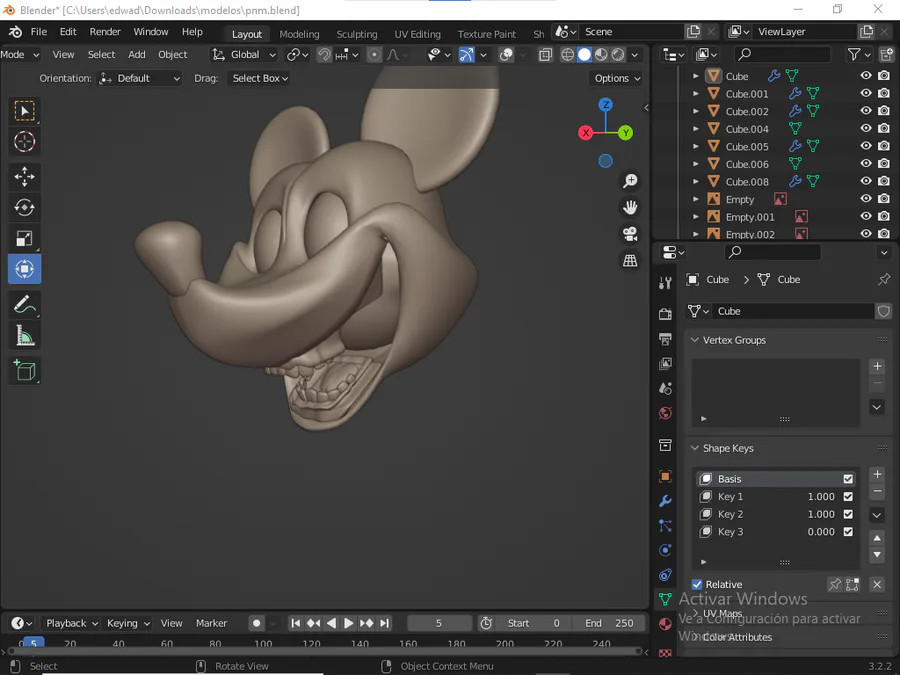900x675 pixels.
Task: Open the Orientation Default dropdown
Action: coord(139,78)
